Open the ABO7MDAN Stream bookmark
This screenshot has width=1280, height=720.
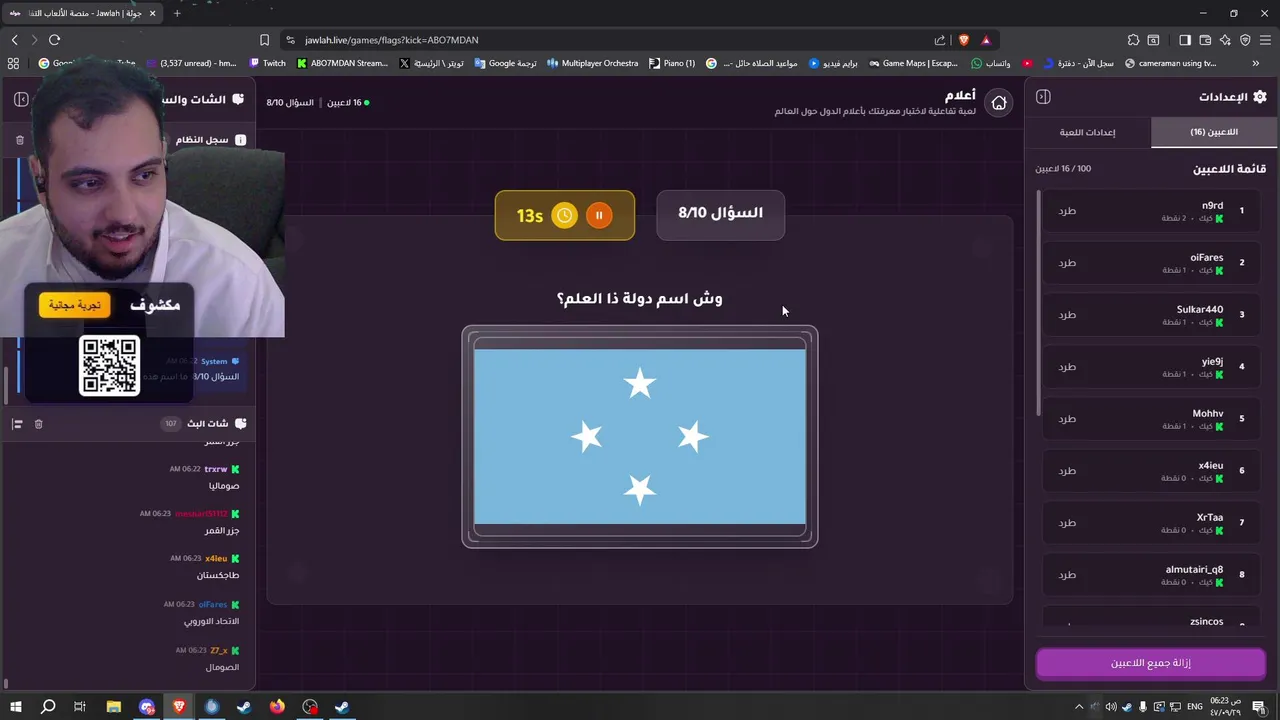[x=342, y=63]
